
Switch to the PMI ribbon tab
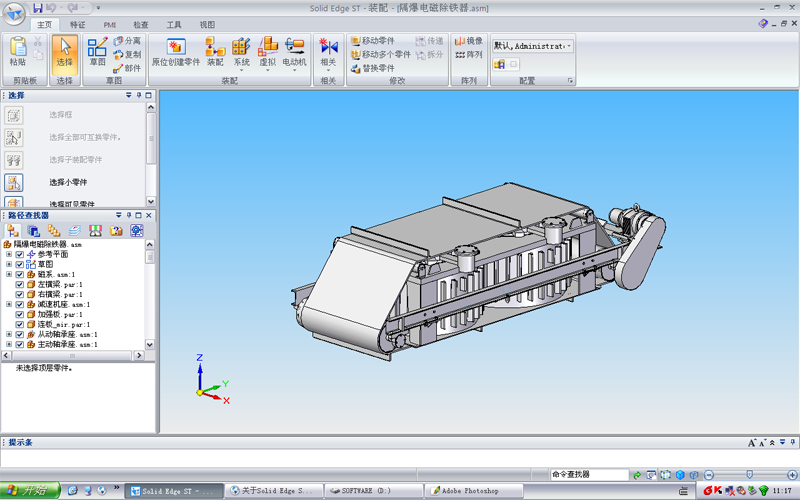coord(110,24)
